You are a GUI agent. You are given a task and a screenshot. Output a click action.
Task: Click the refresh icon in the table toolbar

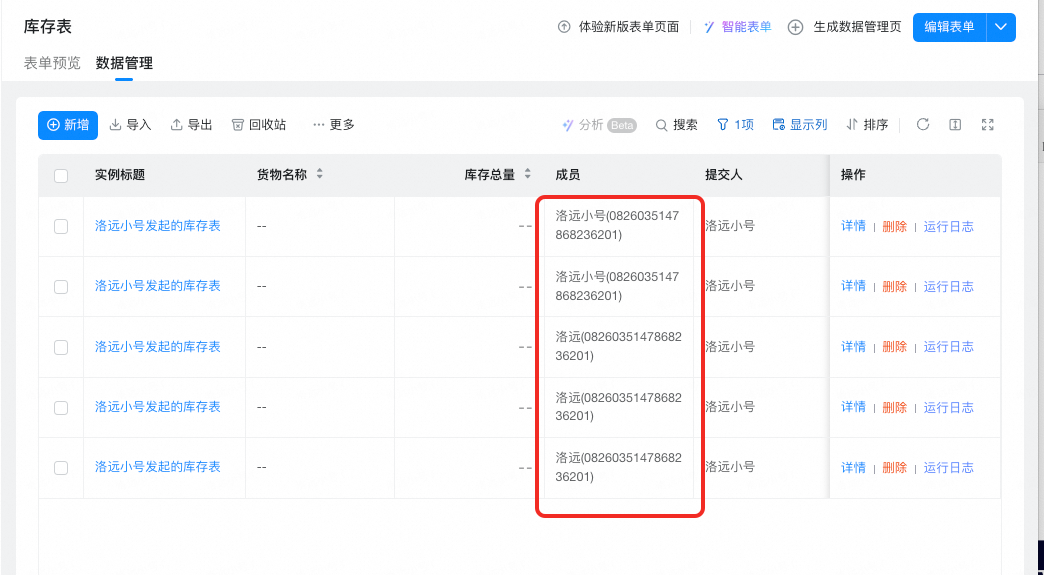[x=922, y=124]
